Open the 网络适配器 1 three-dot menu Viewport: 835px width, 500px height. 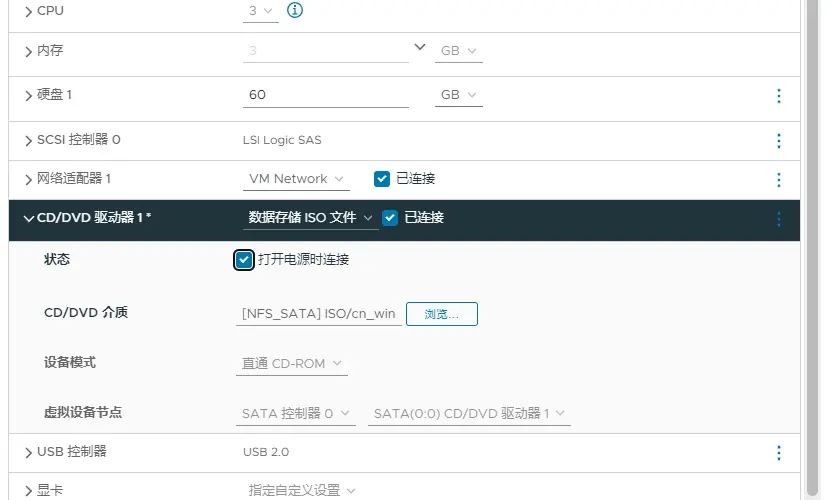point(779,179)
